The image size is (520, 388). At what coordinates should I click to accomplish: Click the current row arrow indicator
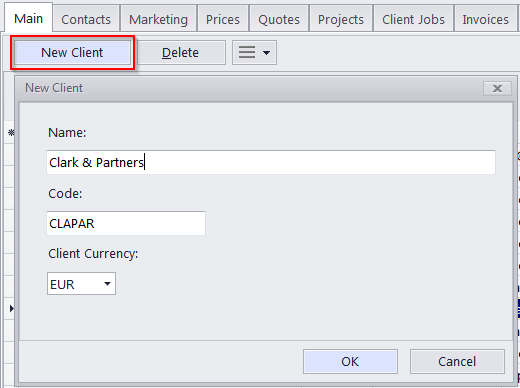click(12, 308)
